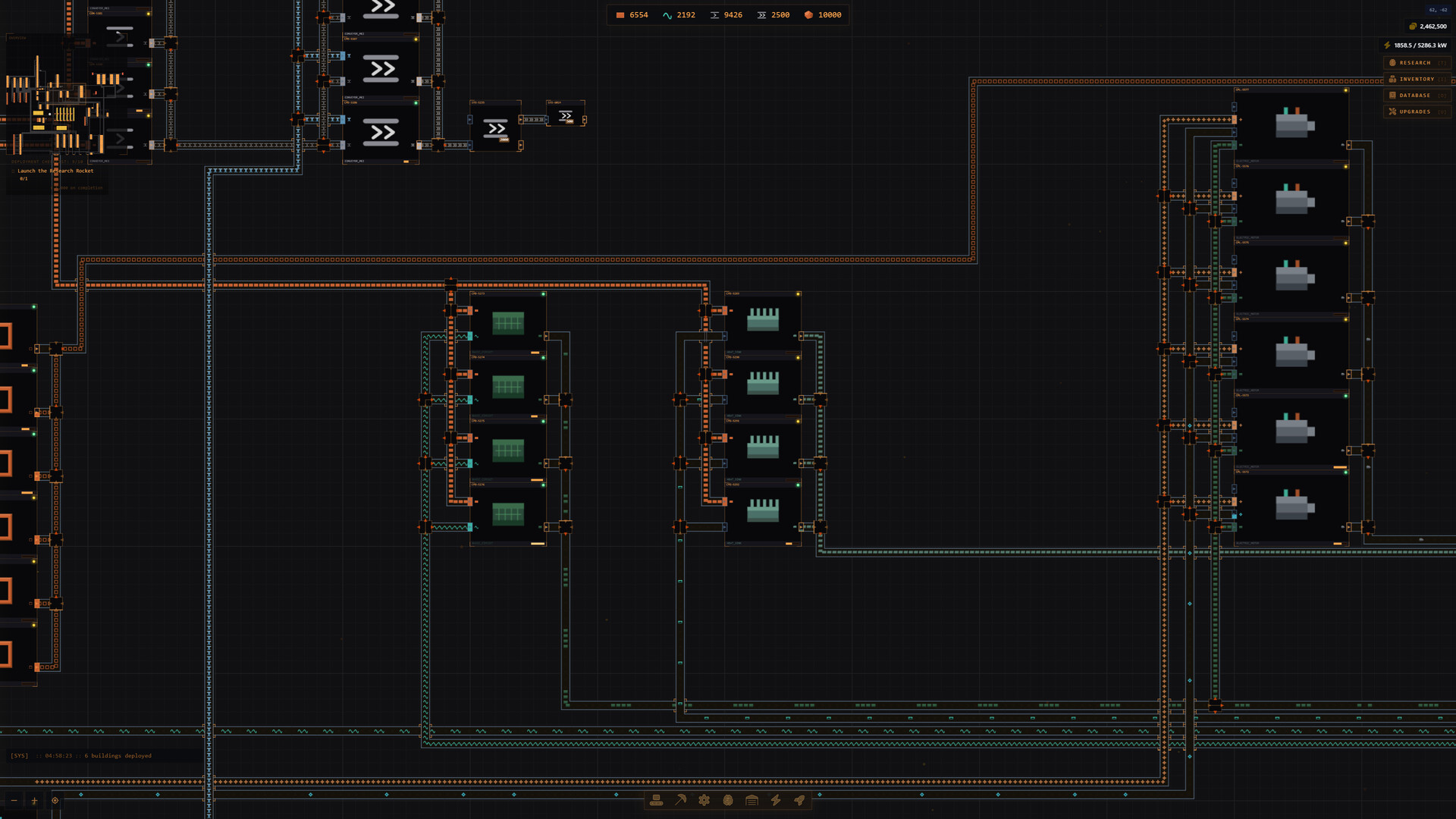Open the conveyor logistics build category

657,800
